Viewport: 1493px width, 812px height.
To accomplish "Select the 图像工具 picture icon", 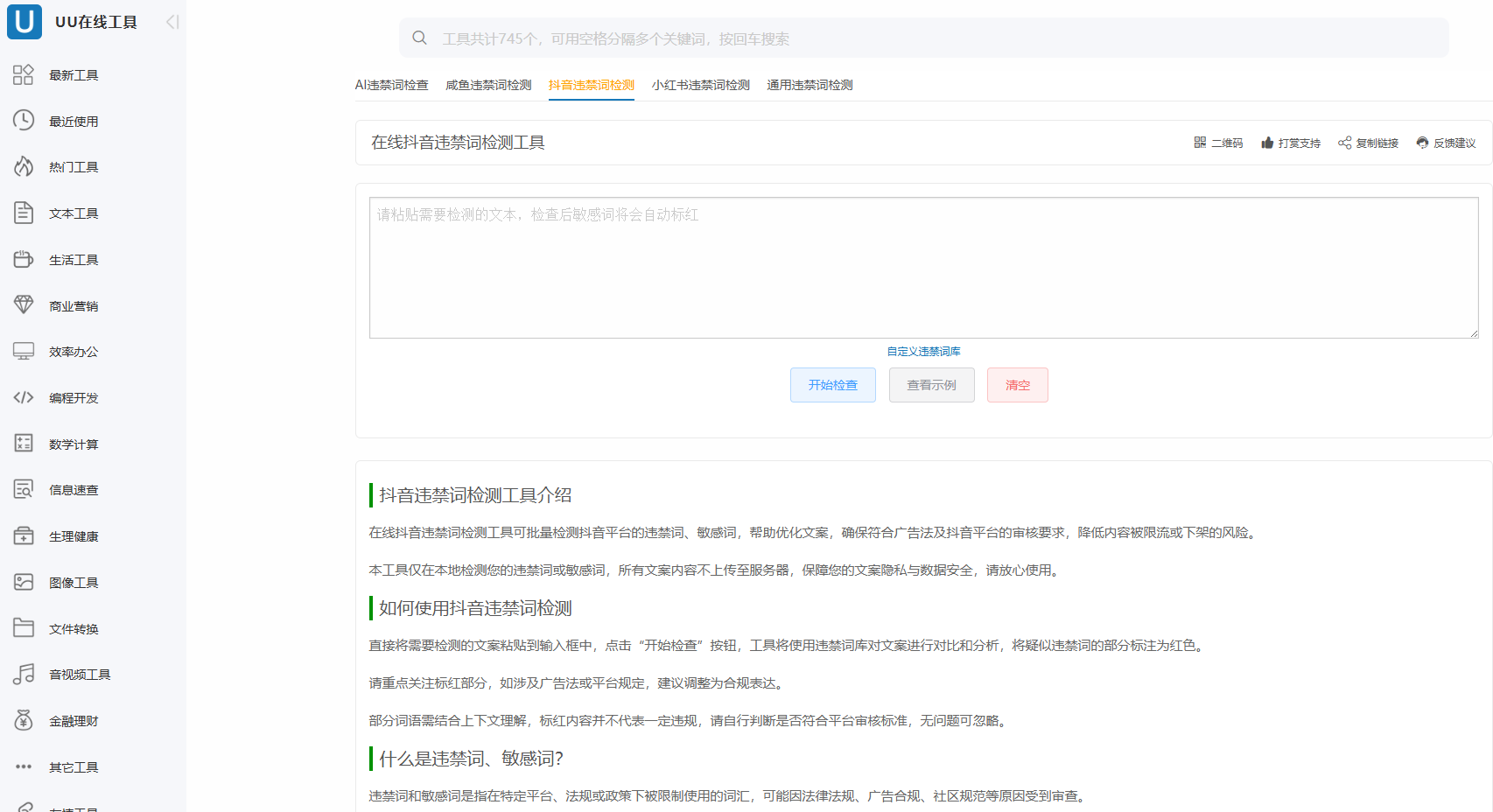I will (x=24, y=582).
